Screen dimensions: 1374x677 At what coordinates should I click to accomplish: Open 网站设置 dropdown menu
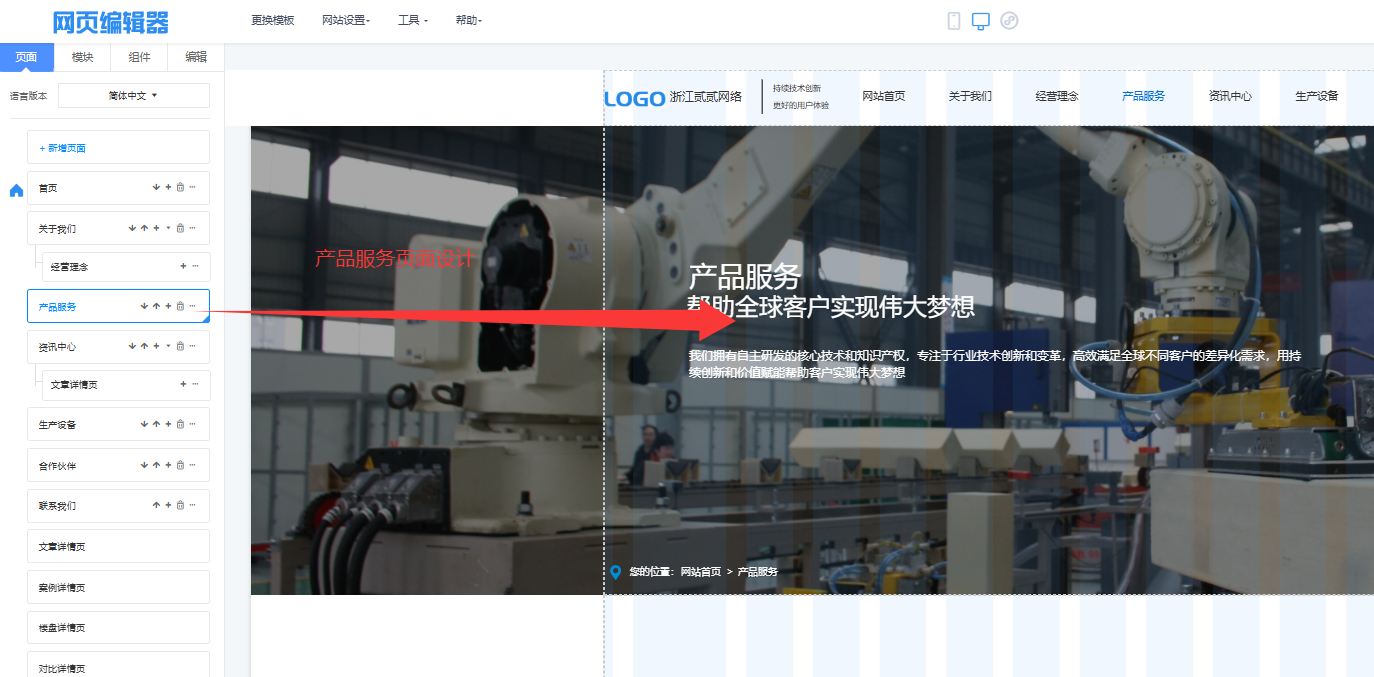[346, 20]
